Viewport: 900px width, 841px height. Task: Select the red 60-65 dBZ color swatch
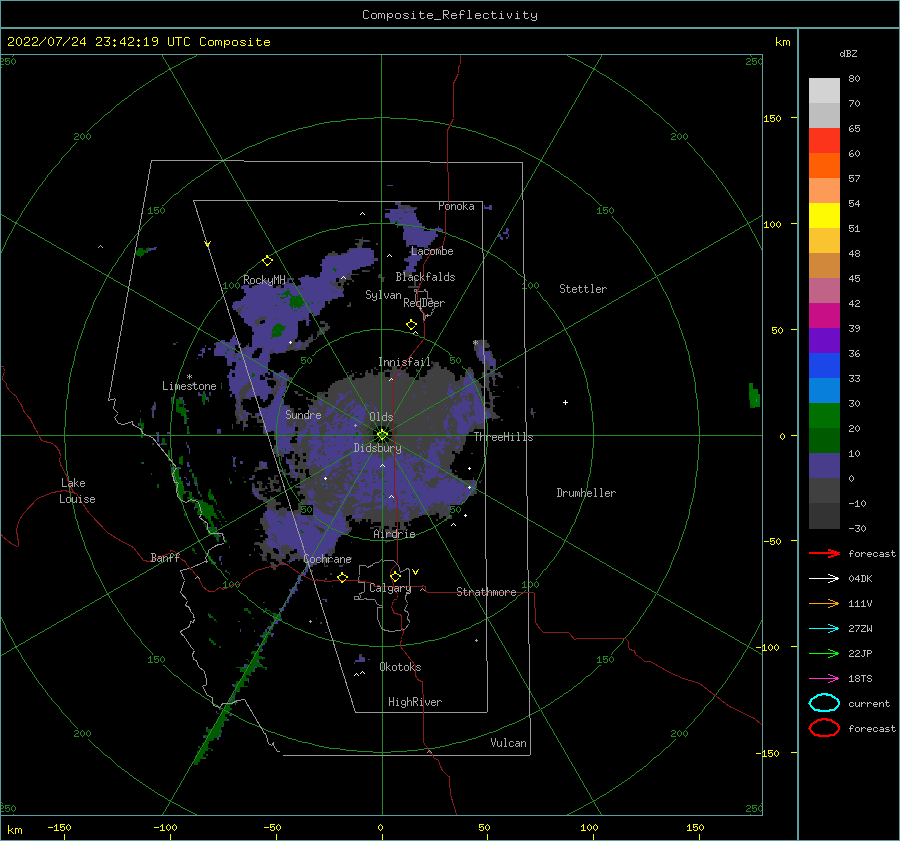(824, 141)
